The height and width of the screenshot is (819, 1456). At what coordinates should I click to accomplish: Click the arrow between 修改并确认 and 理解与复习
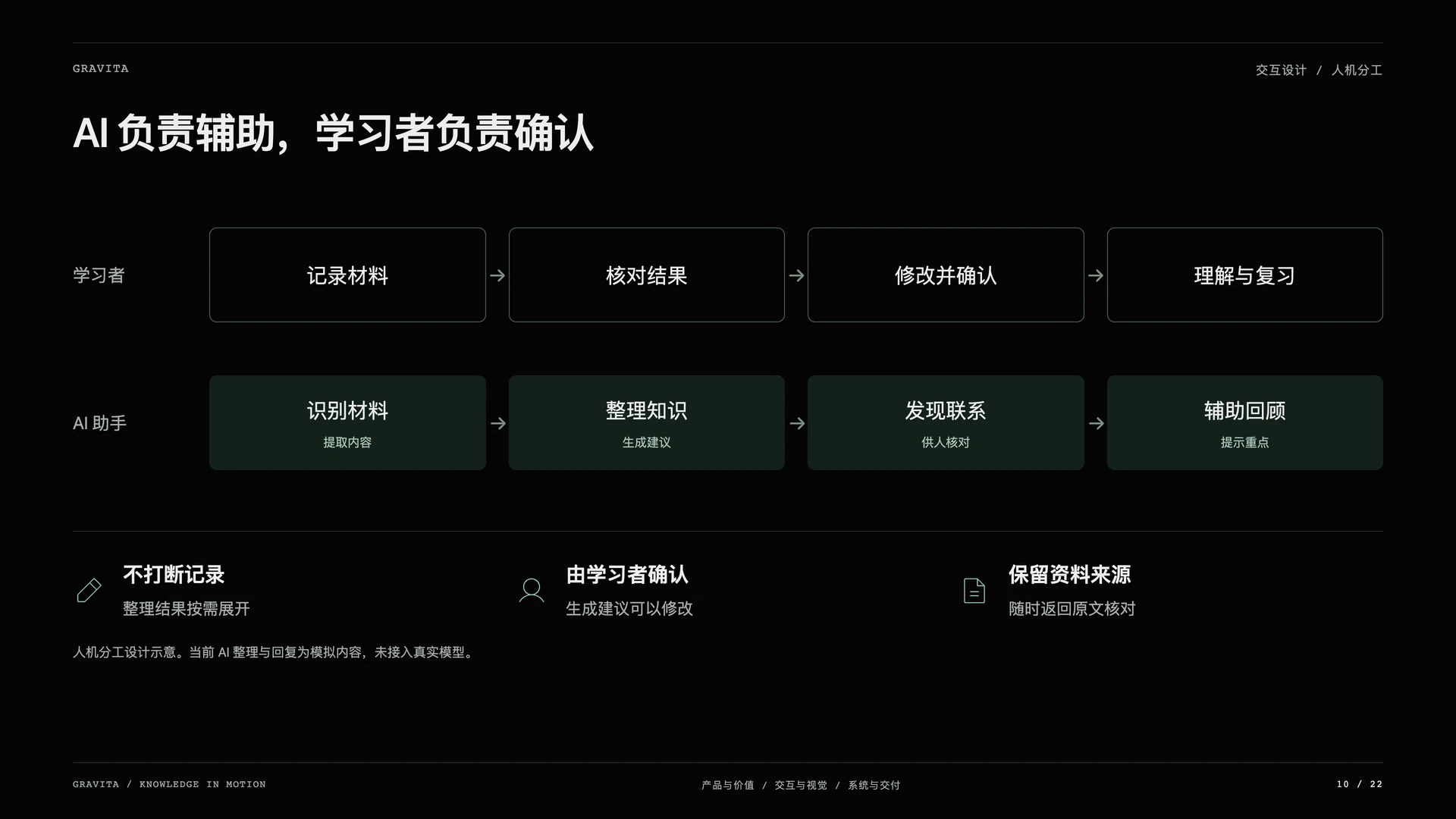1096,275
